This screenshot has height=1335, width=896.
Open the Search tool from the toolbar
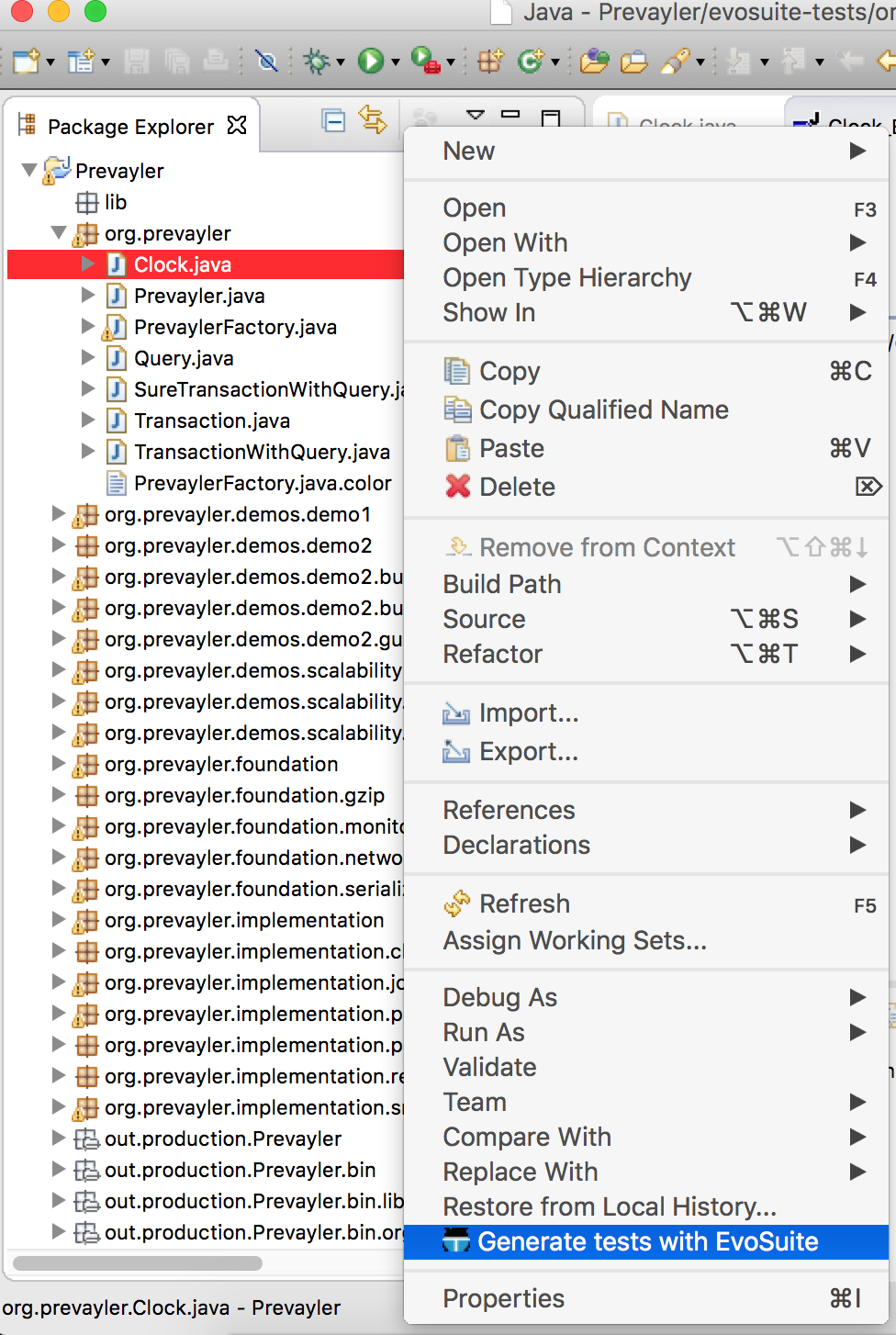266,61
